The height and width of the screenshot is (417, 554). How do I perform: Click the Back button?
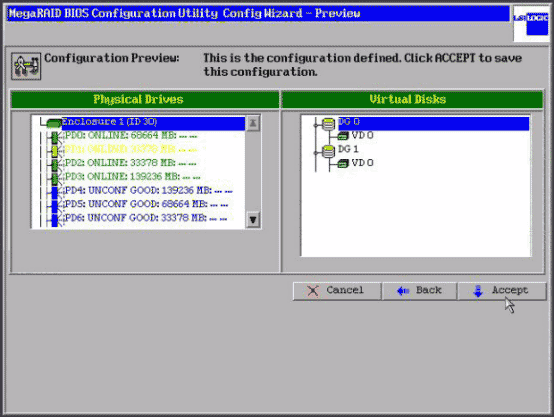(x=419, y=291)
